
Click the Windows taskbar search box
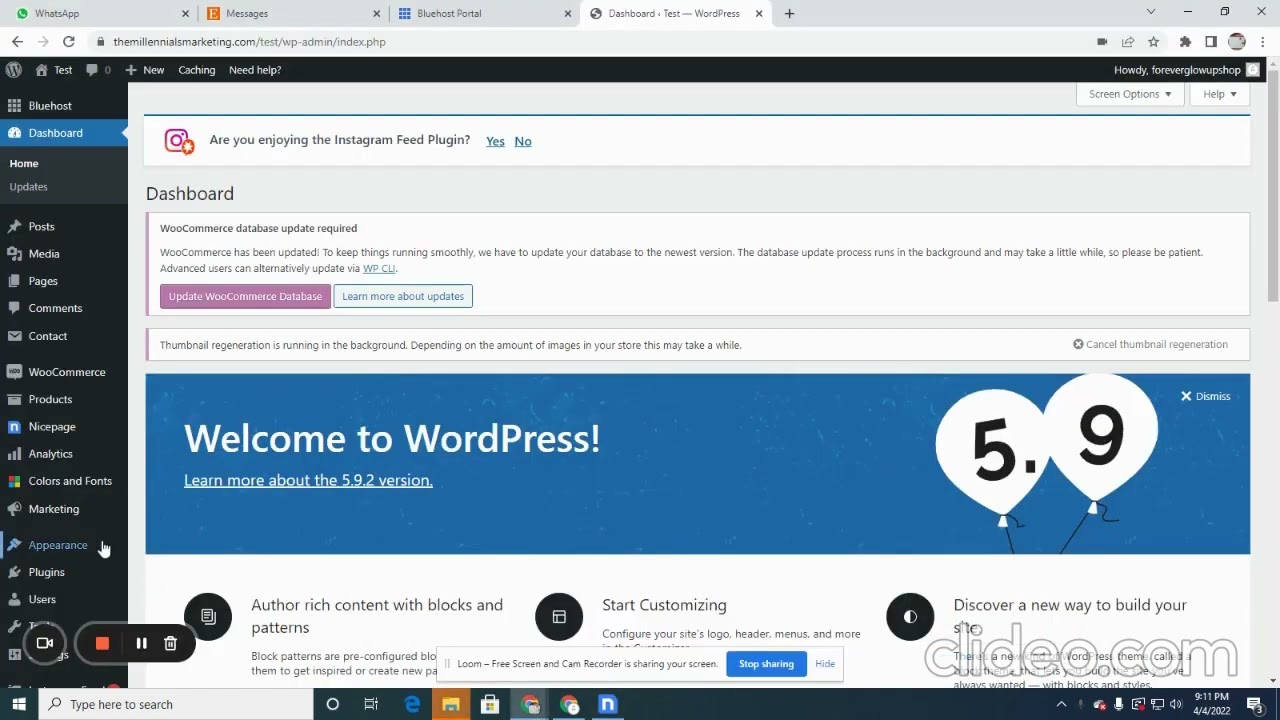(176, 705)
